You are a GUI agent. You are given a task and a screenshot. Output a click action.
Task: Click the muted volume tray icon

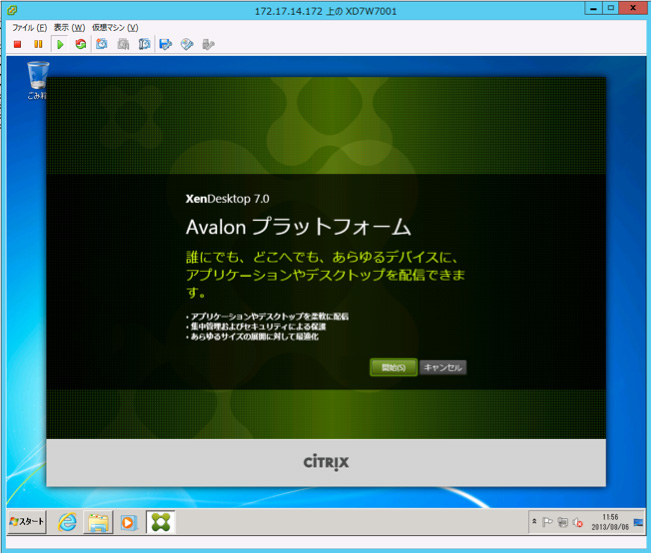click(x=578, y=522)
